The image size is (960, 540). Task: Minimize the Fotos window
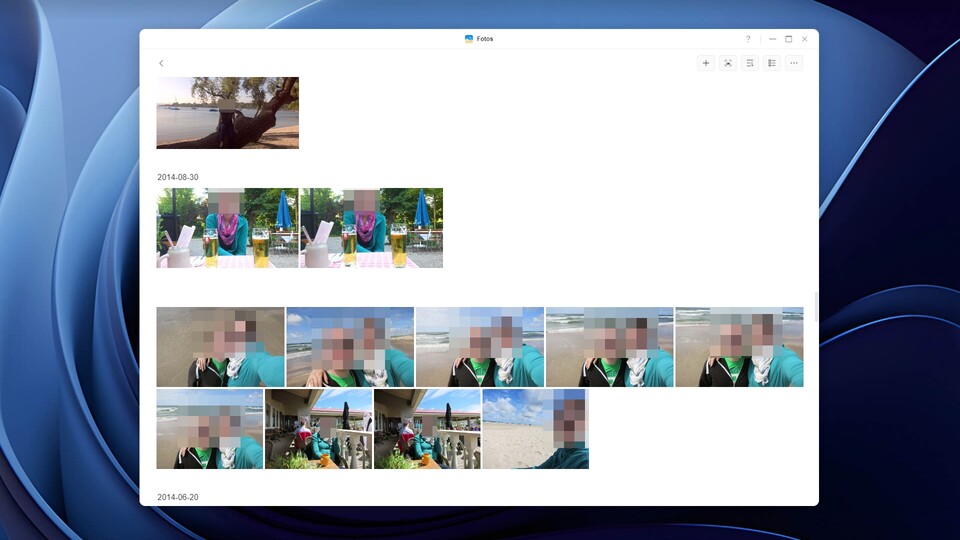pyautogui.click(x=772, y=39)
